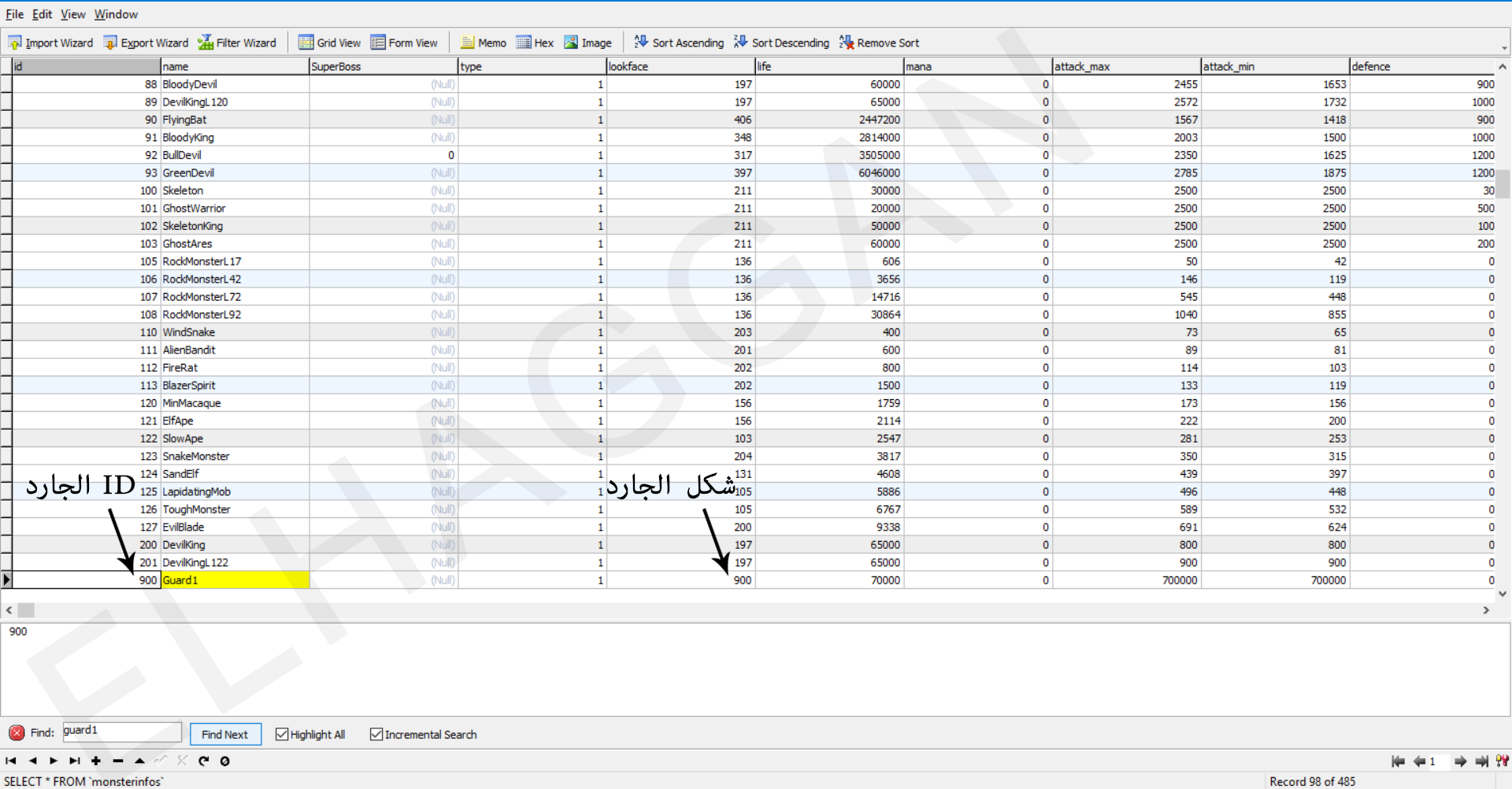1512x789 pixels.
Task: Click into the Find text field
Action: [x=121, y=732]
